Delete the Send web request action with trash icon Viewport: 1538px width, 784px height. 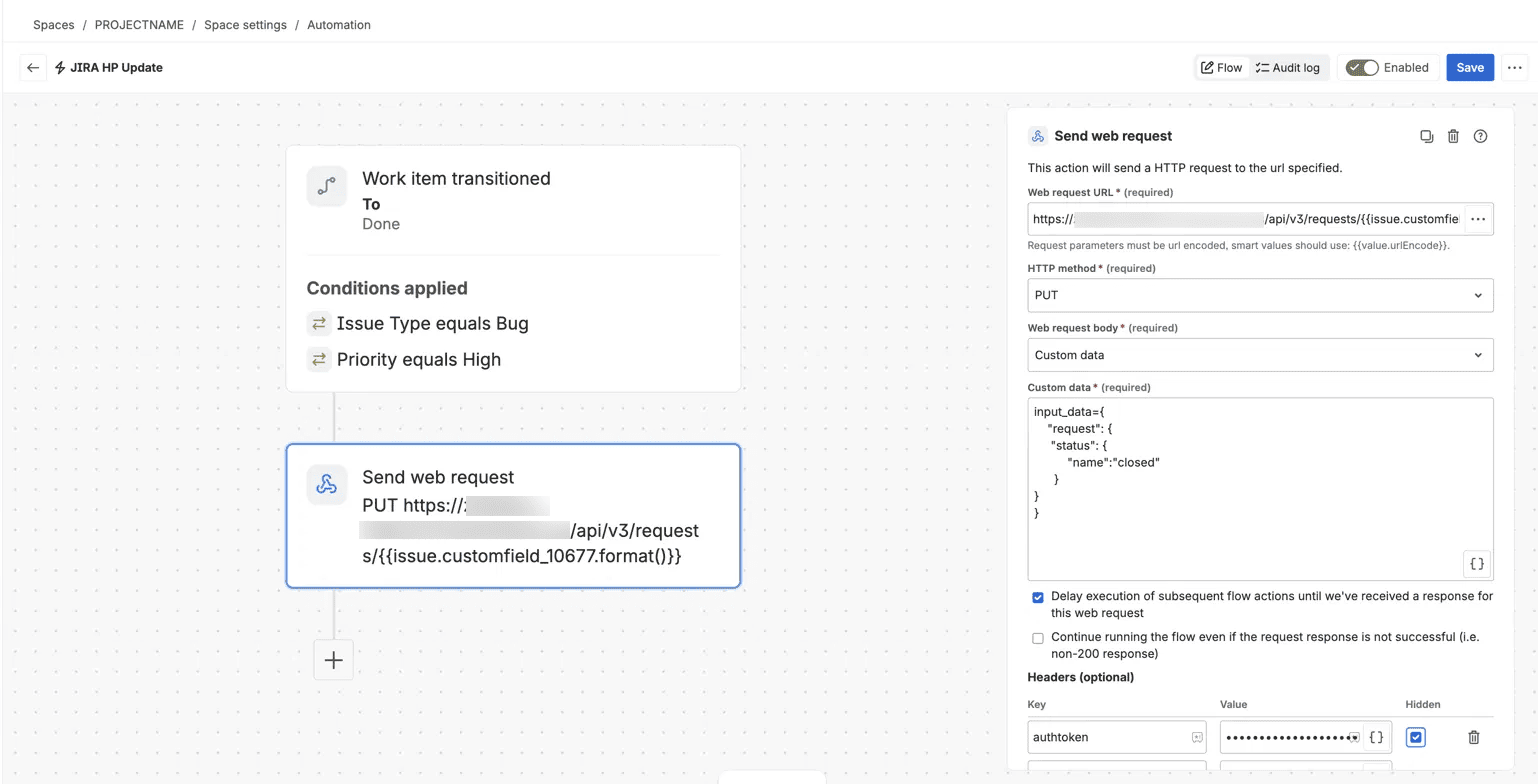tap(1454, 136)
